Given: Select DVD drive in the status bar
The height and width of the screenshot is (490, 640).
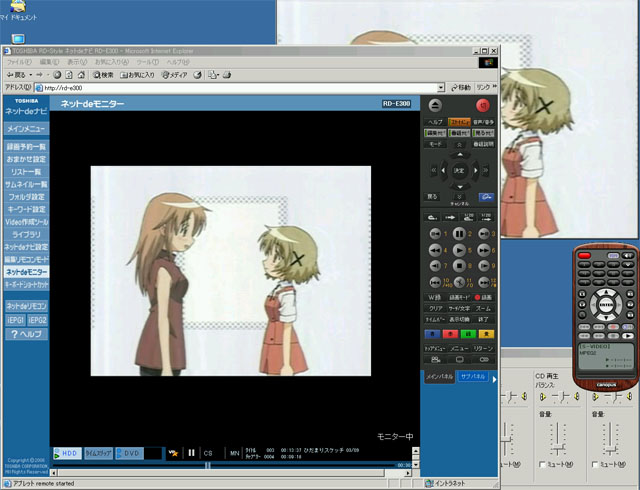Looking at the screenshot, I should point(129,453).
